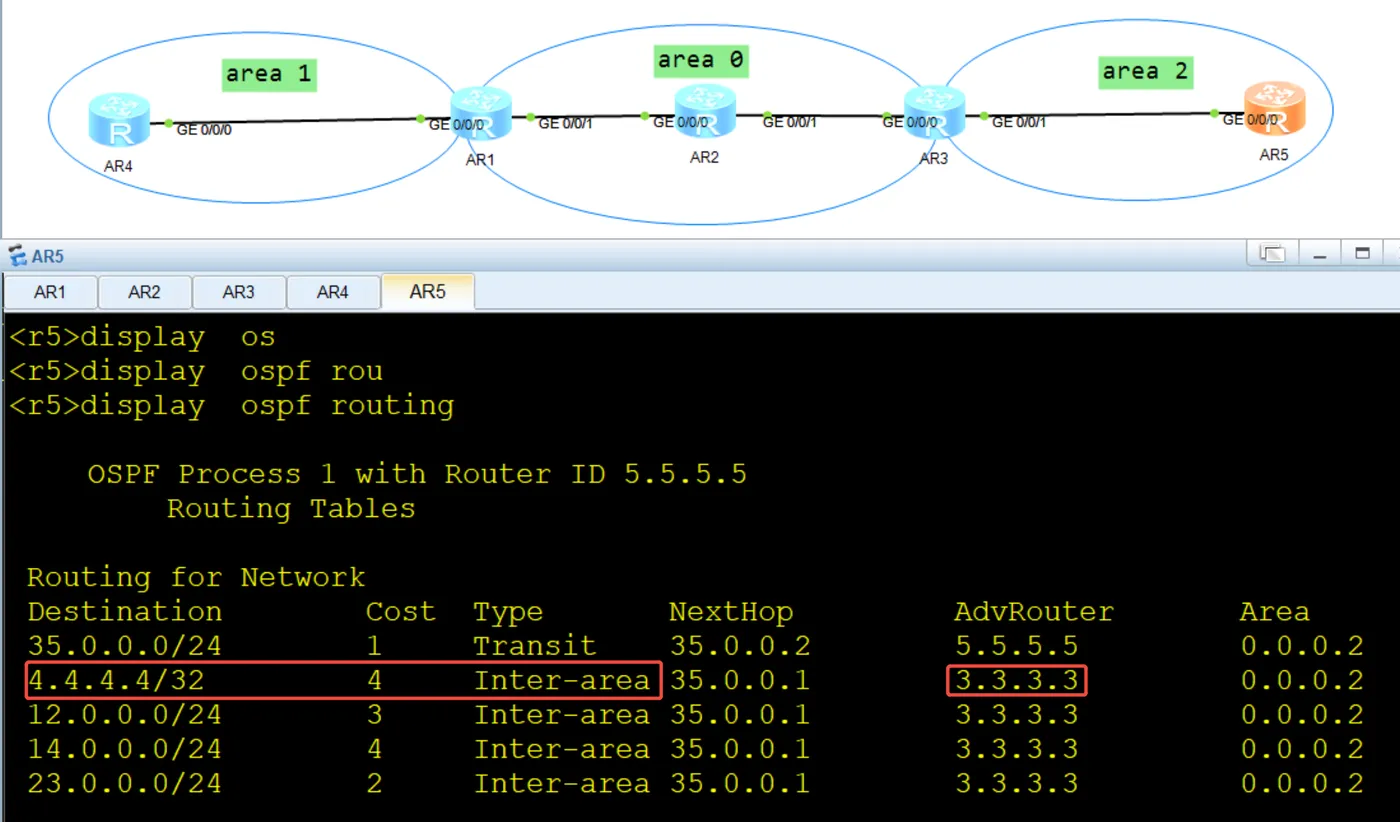
Task: Click destination 4.4.4.4/32 in the routing table
Action: click(116, 681)
